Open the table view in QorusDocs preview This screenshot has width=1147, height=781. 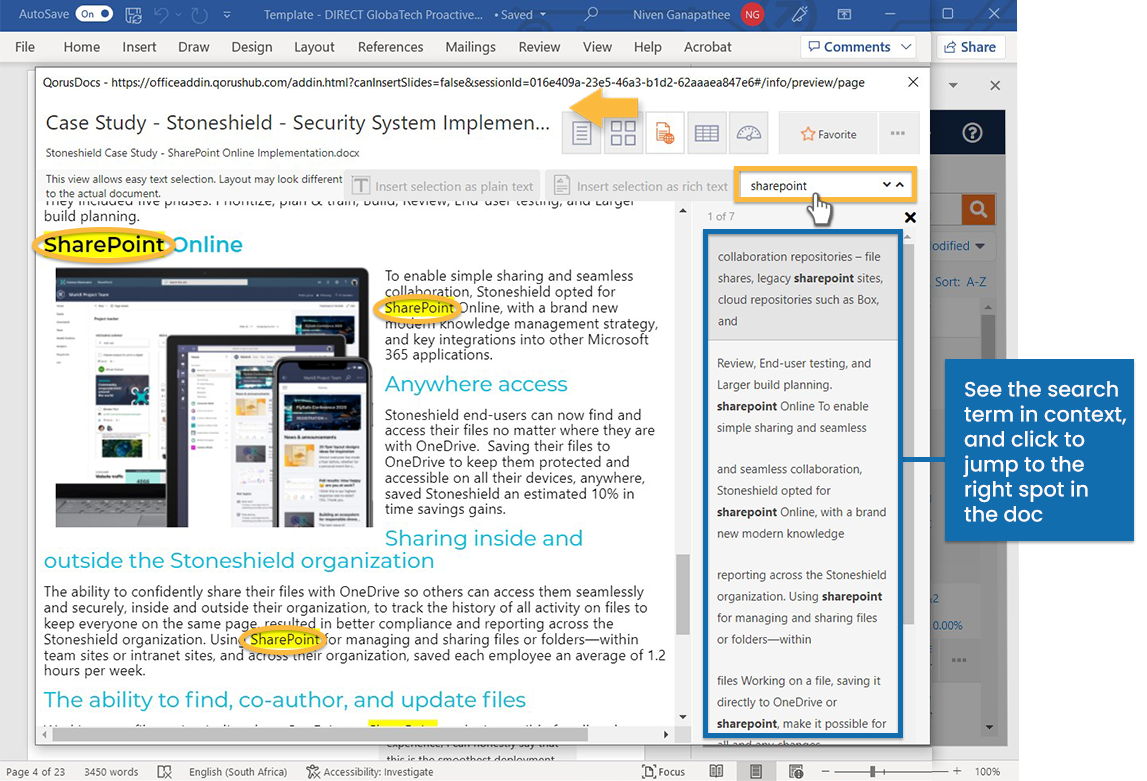click(706, 132)
